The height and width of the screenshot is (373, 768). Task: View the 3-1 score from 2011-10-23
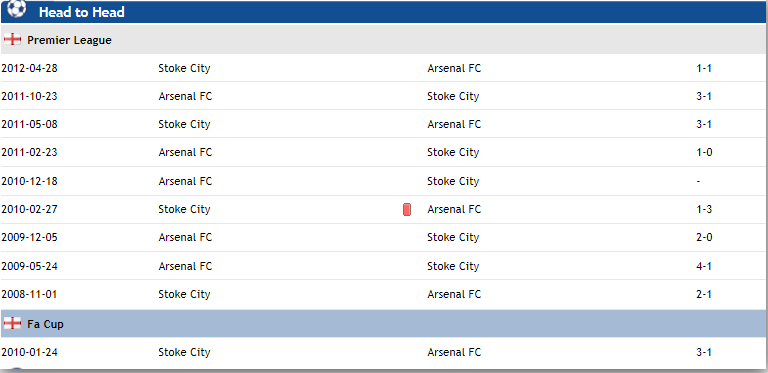point(704,96)
